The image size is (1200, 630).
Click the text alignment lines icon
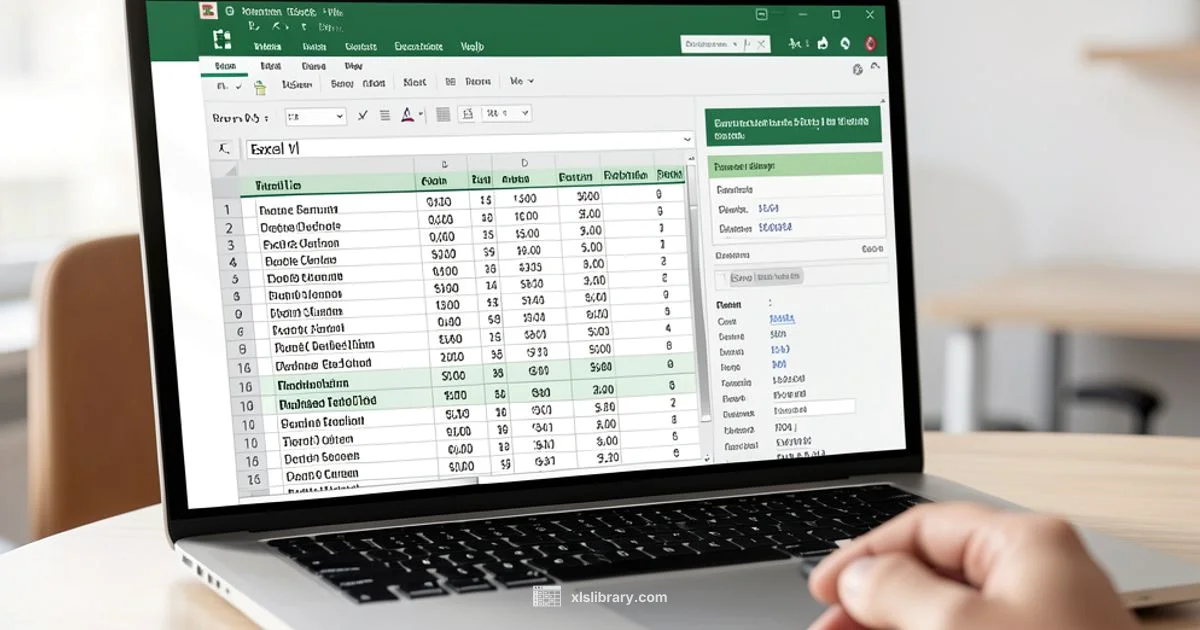coord(385,116)
